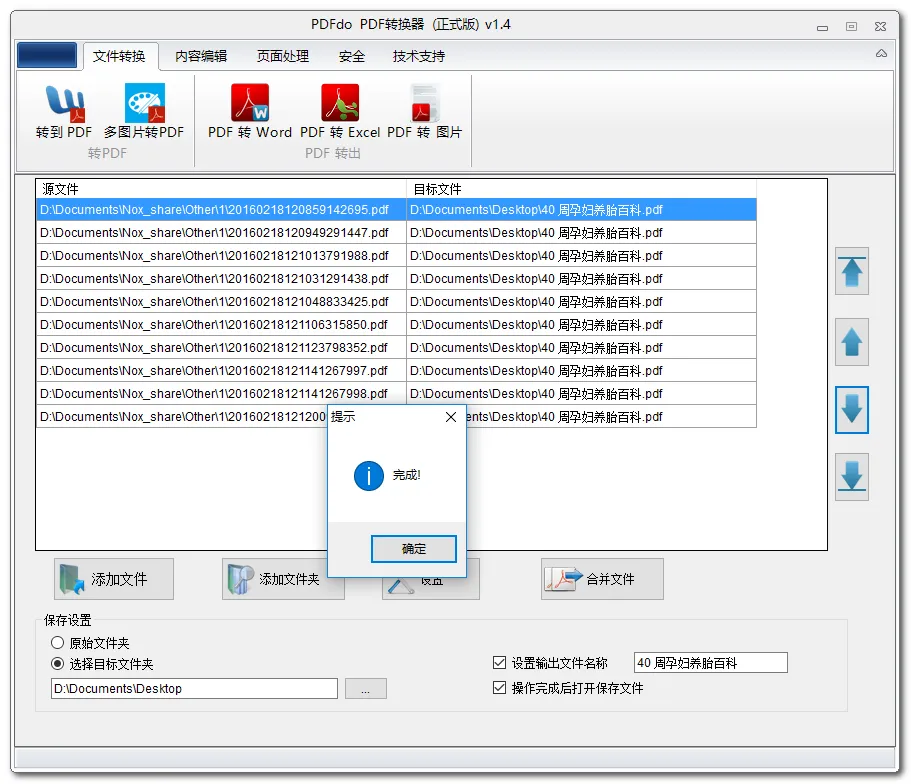
Task: Select the 原始文件夹 radio option
Action: point(58,643)
